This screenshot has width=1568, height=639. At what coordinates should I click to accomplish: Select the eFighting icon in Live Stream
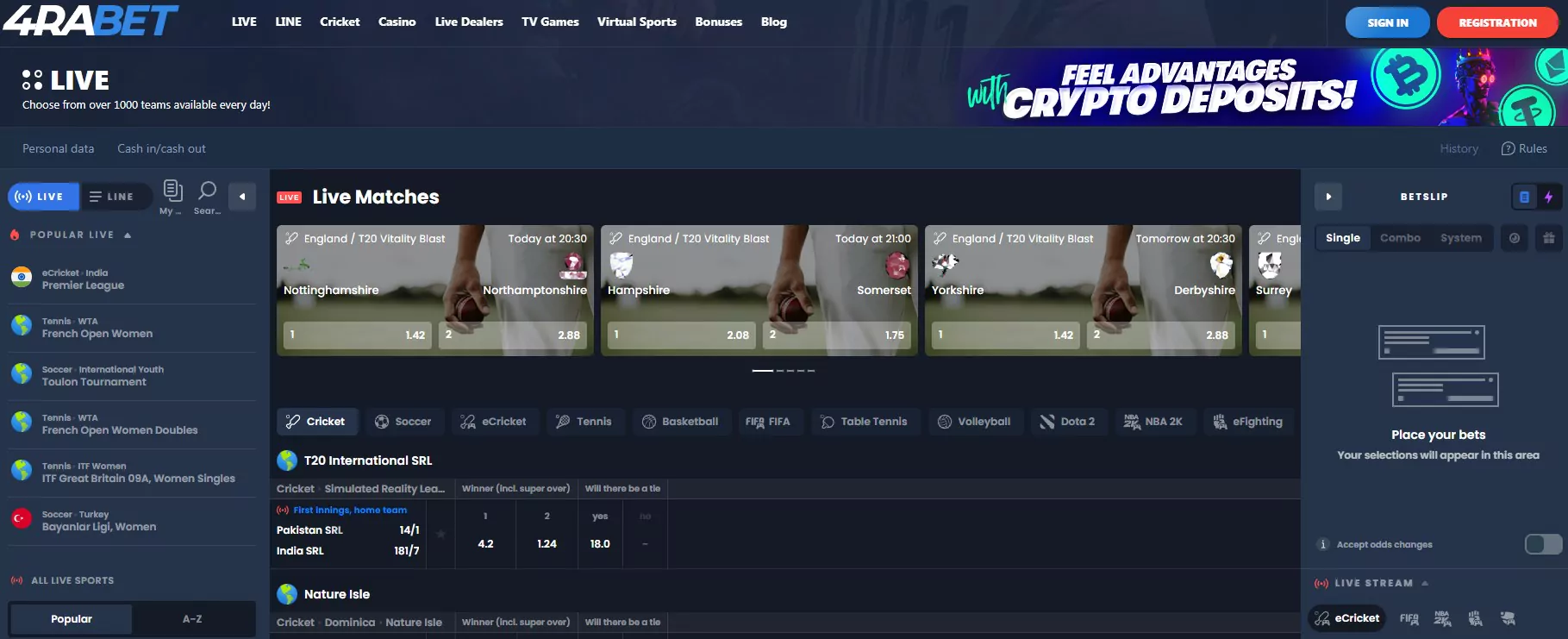[x=1475, y=618]
